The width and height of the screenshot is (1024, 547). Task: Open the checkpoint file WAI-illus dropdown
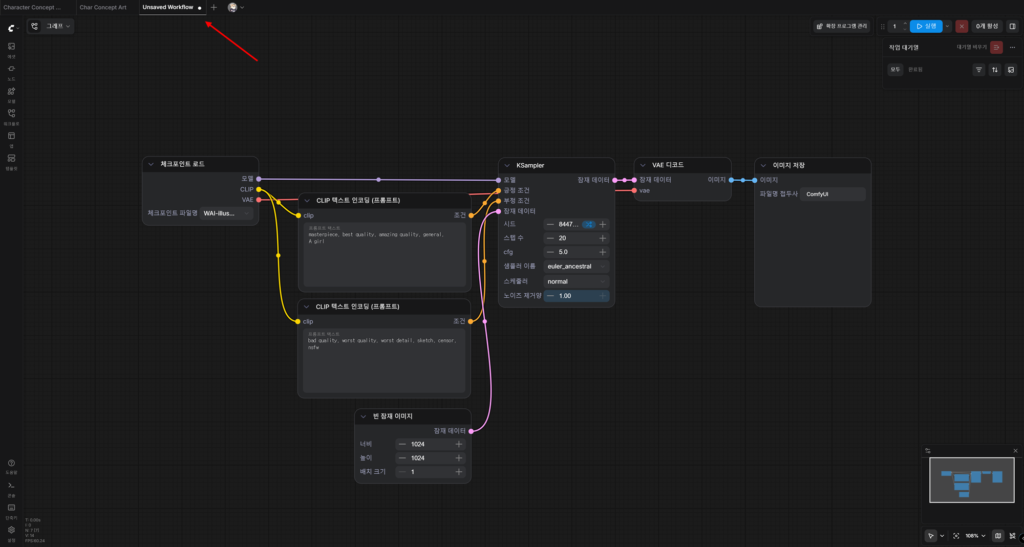tap(226, 213)
